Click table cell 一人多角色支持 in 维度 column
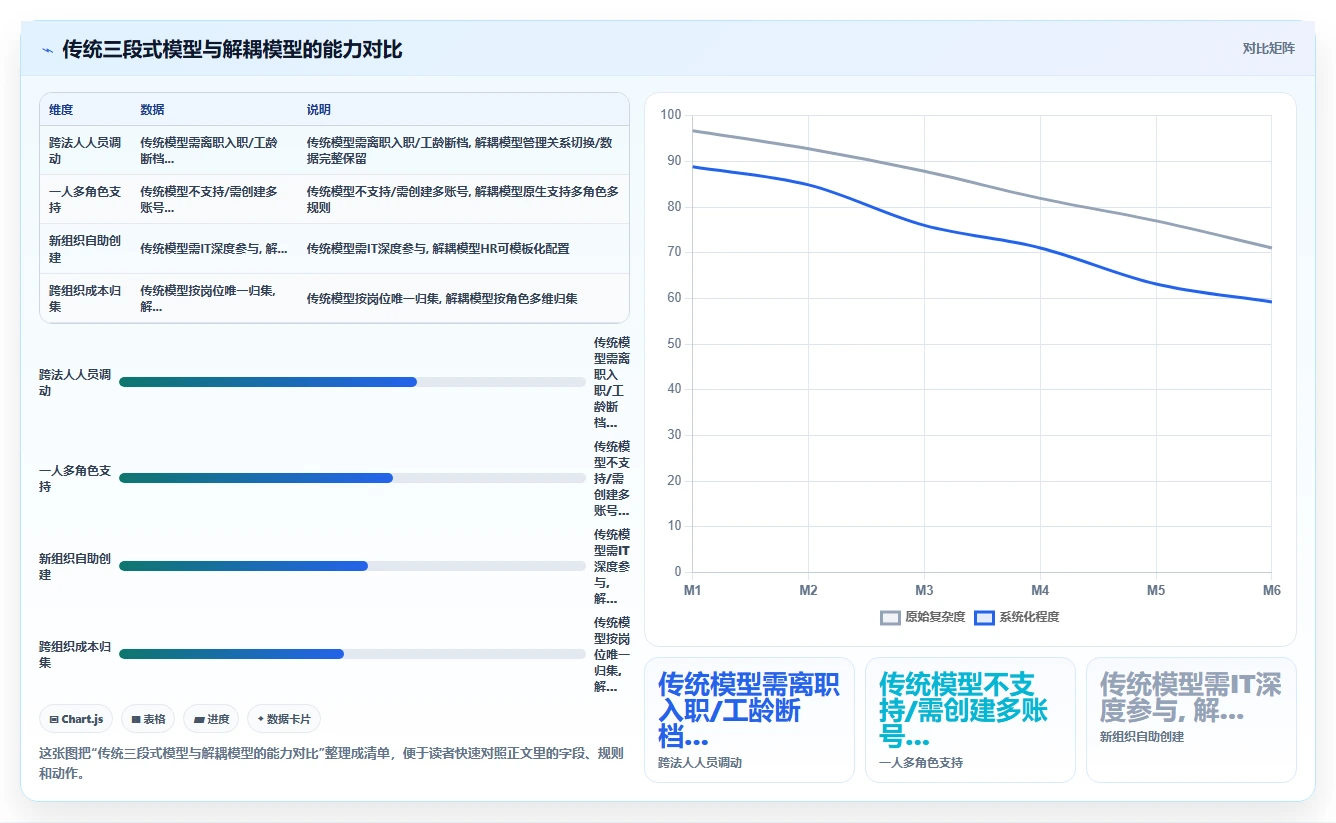Screen dimensions: 1336x823 [85, 200]
